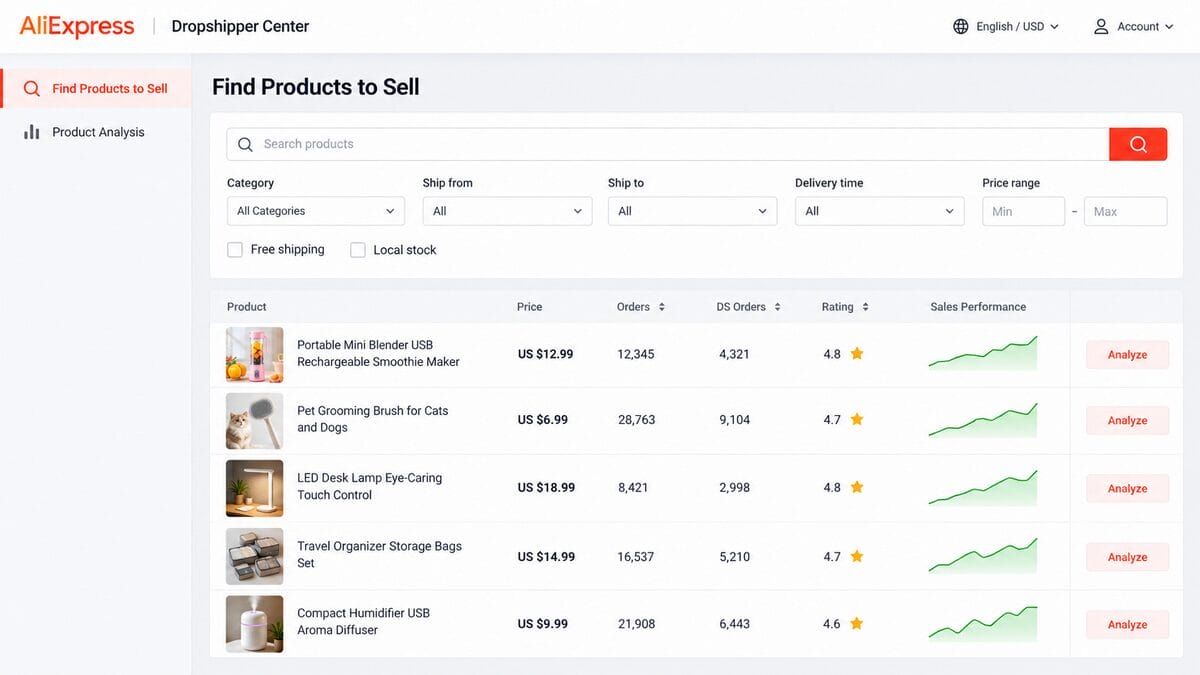Click the US $6.99 price
The height and width of the screenshot is (675, 1200).
click(542, 420)
